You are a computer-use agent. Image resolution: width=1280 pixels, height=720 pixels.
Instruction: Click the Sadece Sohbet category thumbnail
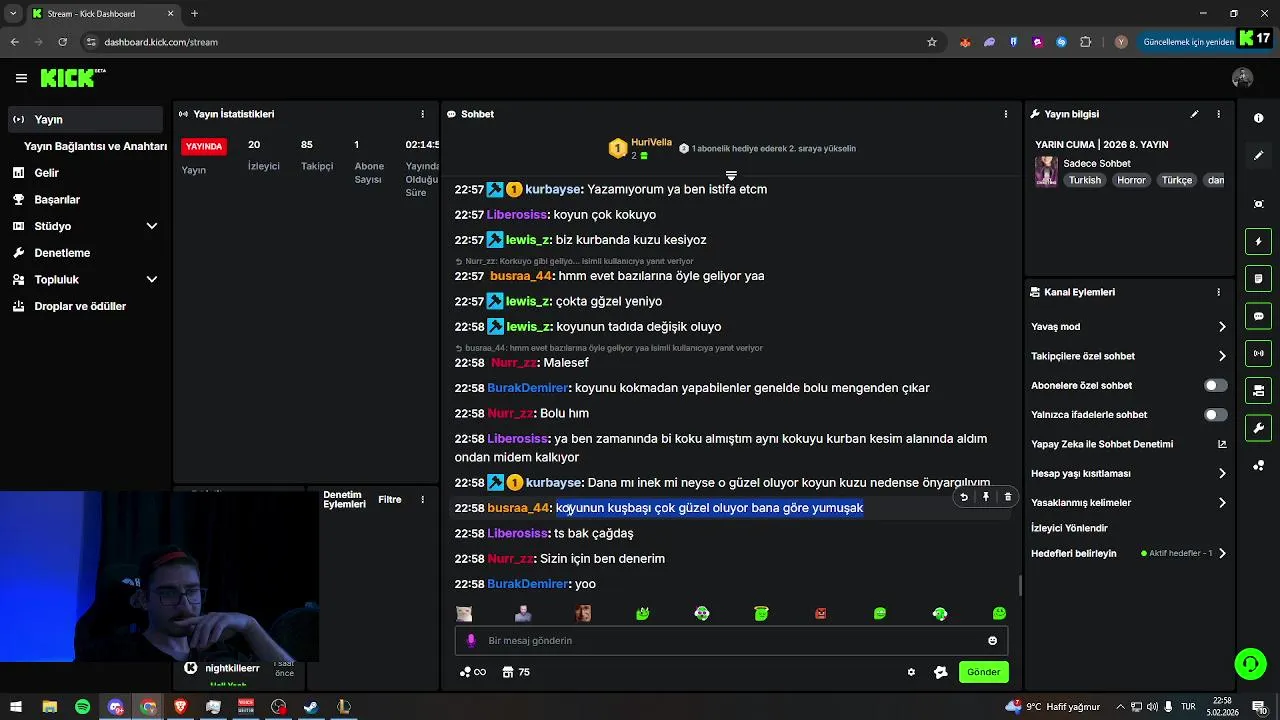(1046, 171)
